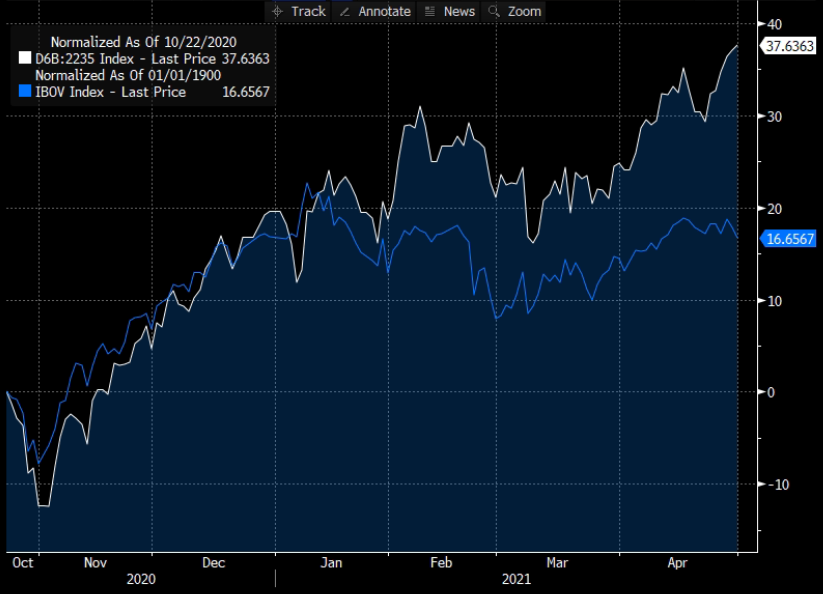823x594 pixels.
Task: Select the Zoom toolbar label
Action: 524,12
